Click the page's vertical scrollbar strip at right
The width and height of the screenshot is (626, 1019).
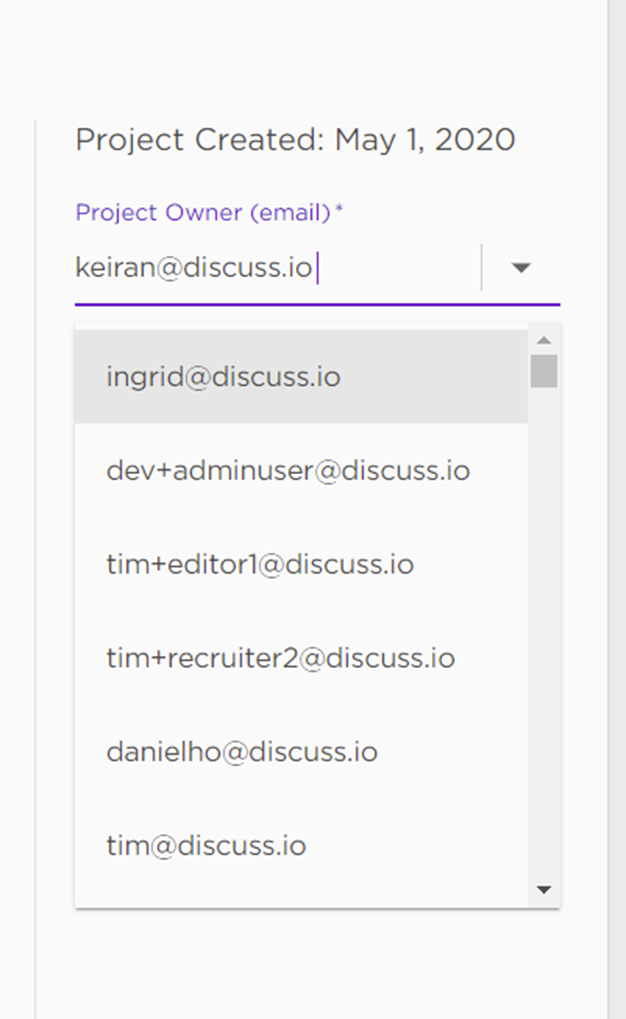616,510
